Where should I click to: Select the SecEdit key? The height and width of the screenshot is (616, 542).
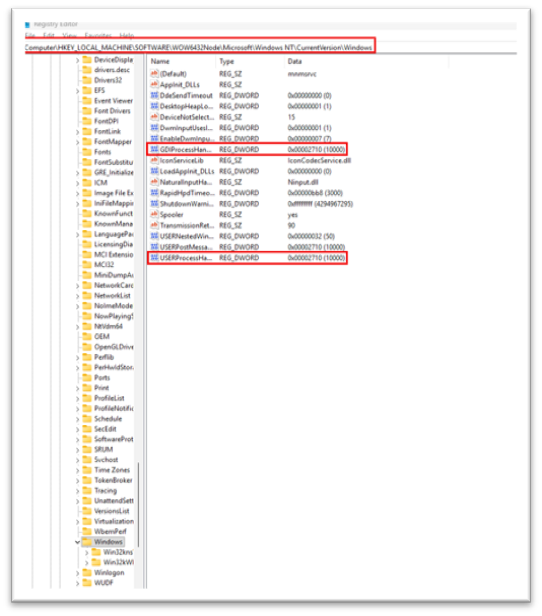pyautogui.click(x=105, y=429)
